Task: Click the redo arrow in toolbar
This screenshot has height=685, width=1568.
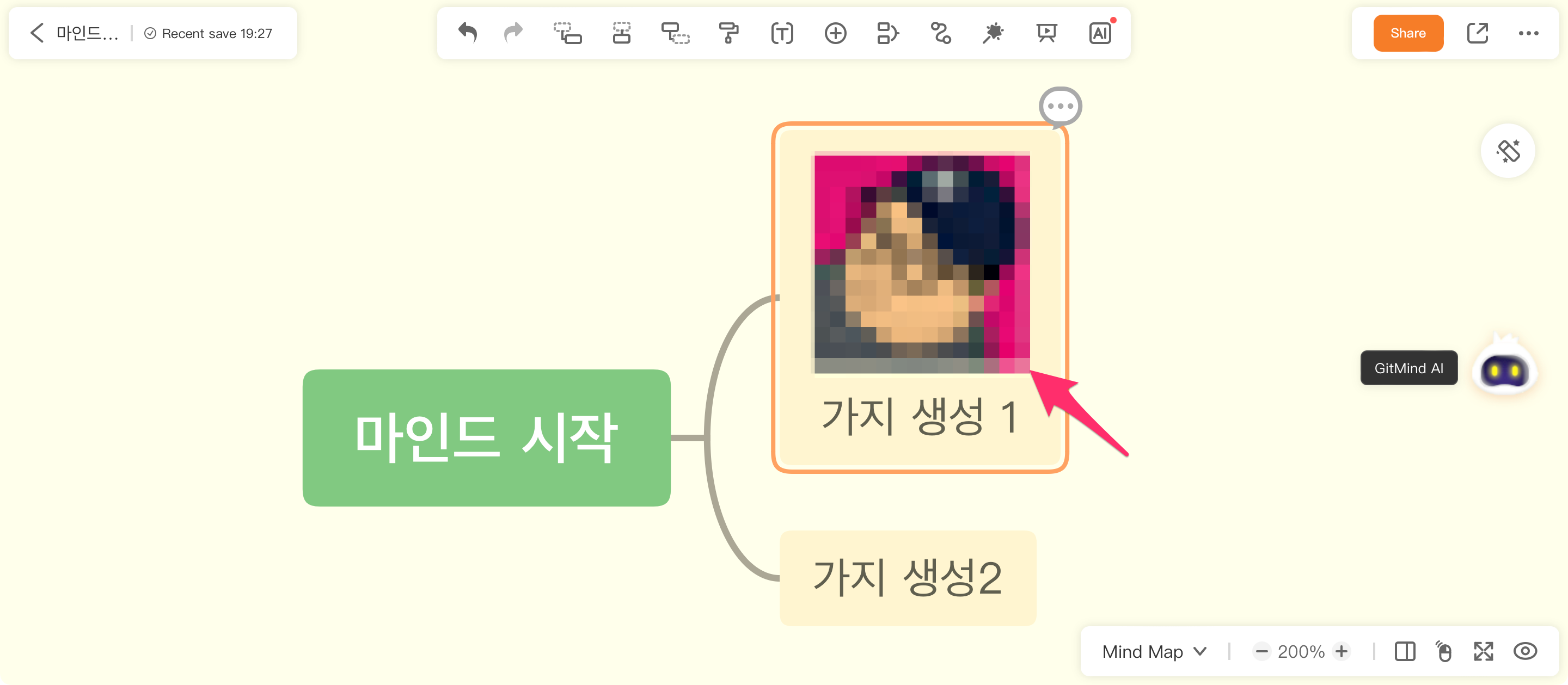Action: pyautogui.click(x=513, y=33)
